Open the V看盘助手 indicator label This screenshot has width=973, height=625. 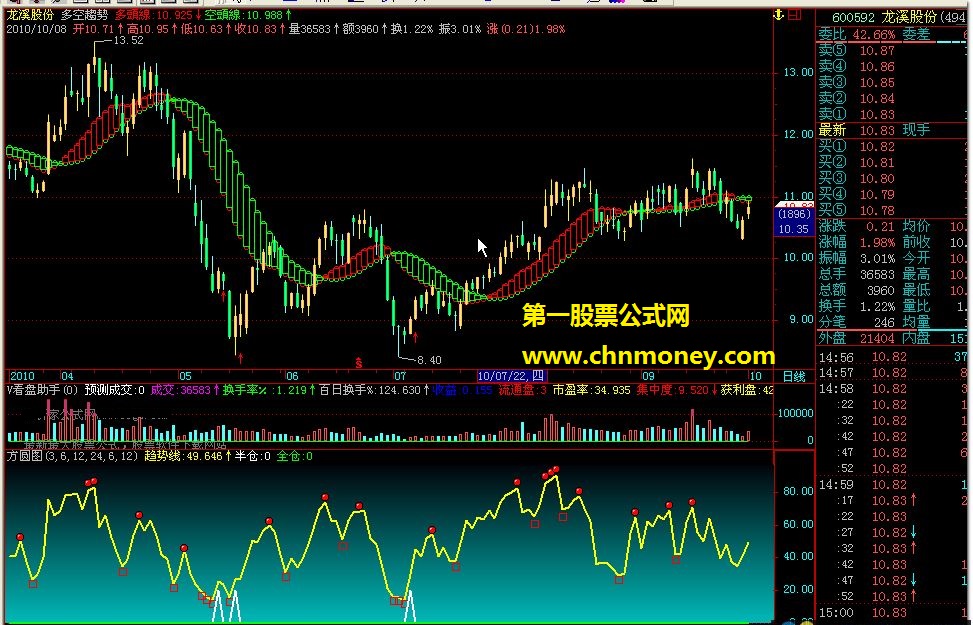[42, 390]
